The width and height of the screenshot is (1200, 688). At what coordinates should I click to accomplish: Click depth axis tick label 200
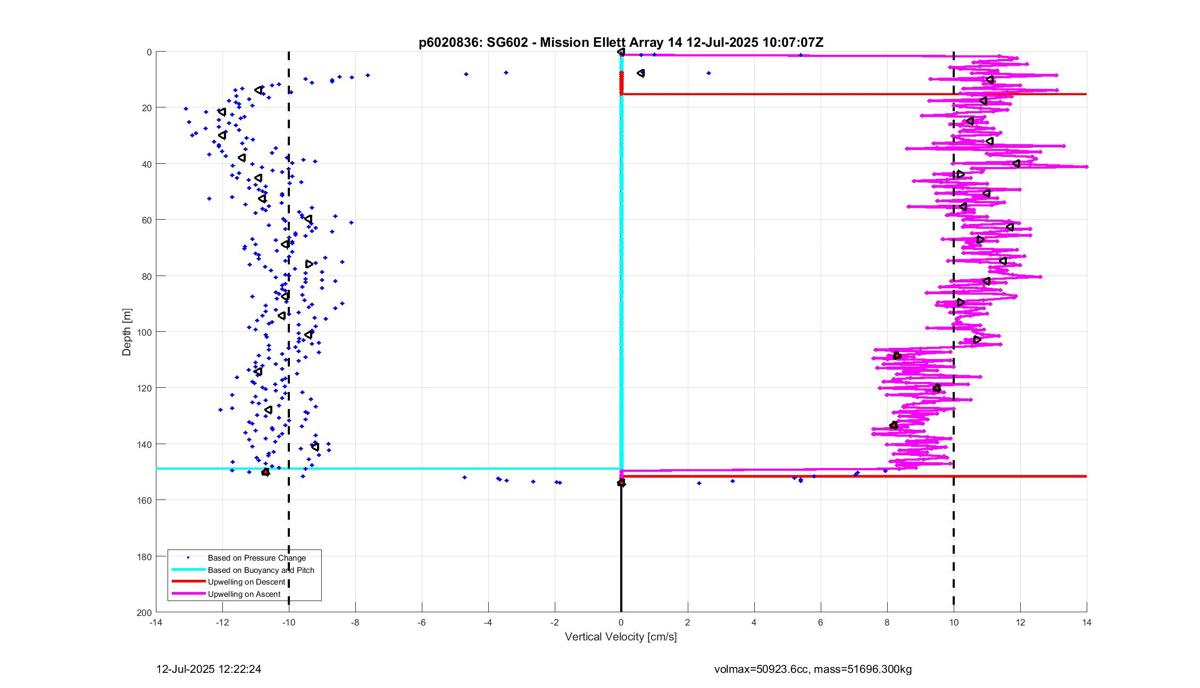click(142, 612)
